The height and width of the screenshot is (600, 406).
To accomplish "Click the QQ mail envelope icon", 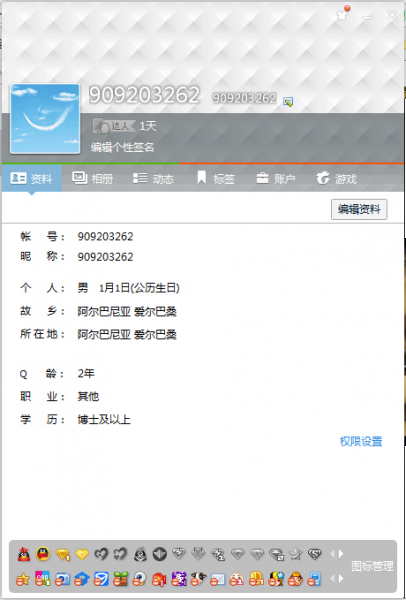I will (218, 579).
